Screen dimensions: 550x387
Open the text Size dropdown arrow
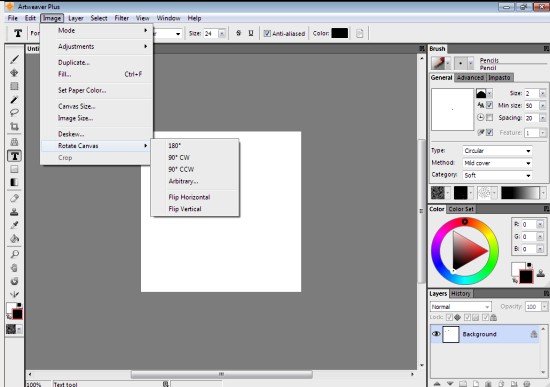[x=222, y=34]
